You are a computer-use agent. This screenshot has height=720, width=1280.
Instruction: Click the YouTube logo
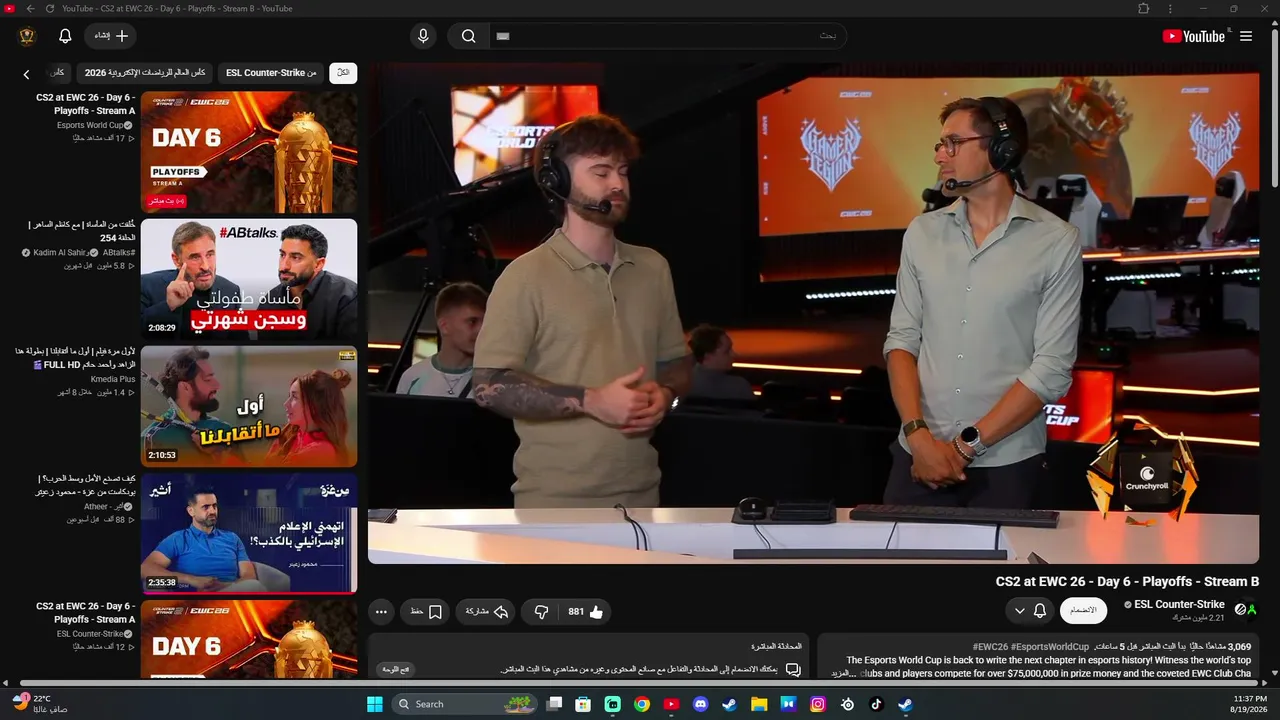1193,36
